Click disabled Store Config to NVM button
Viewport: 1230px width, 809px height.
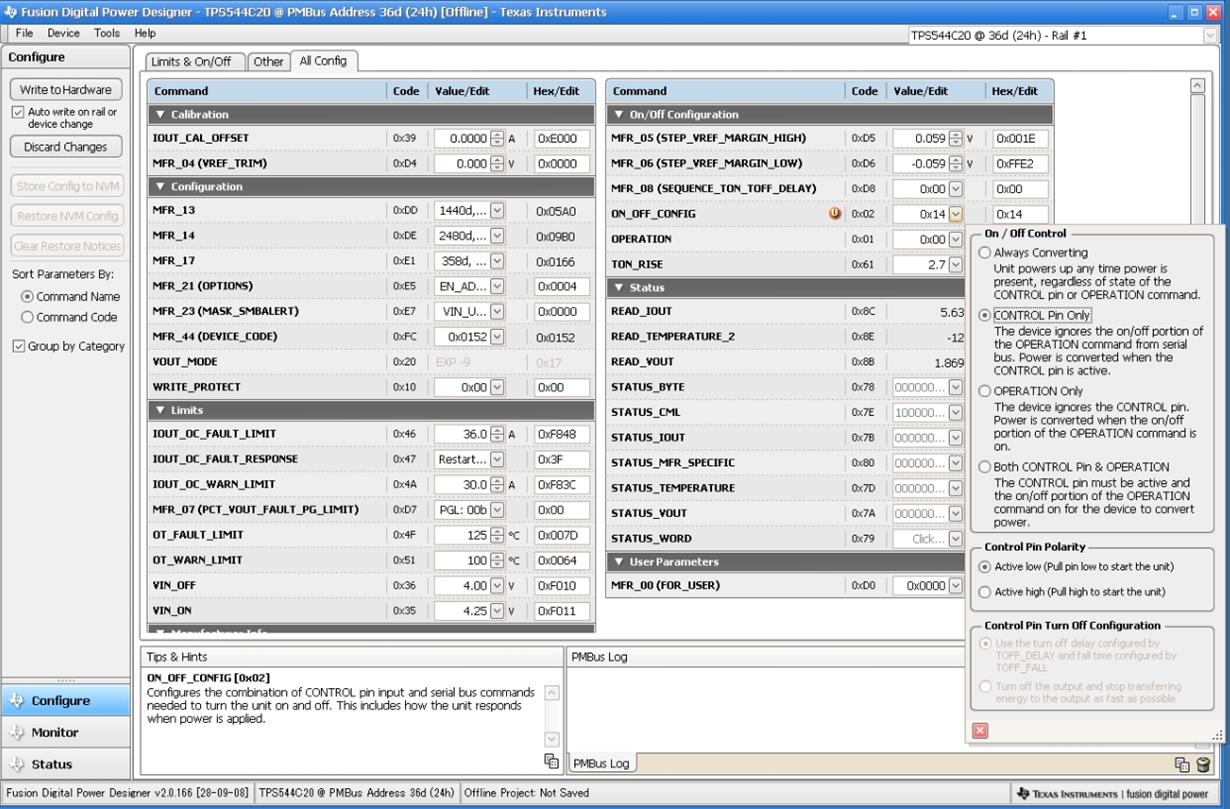point(66,186)
